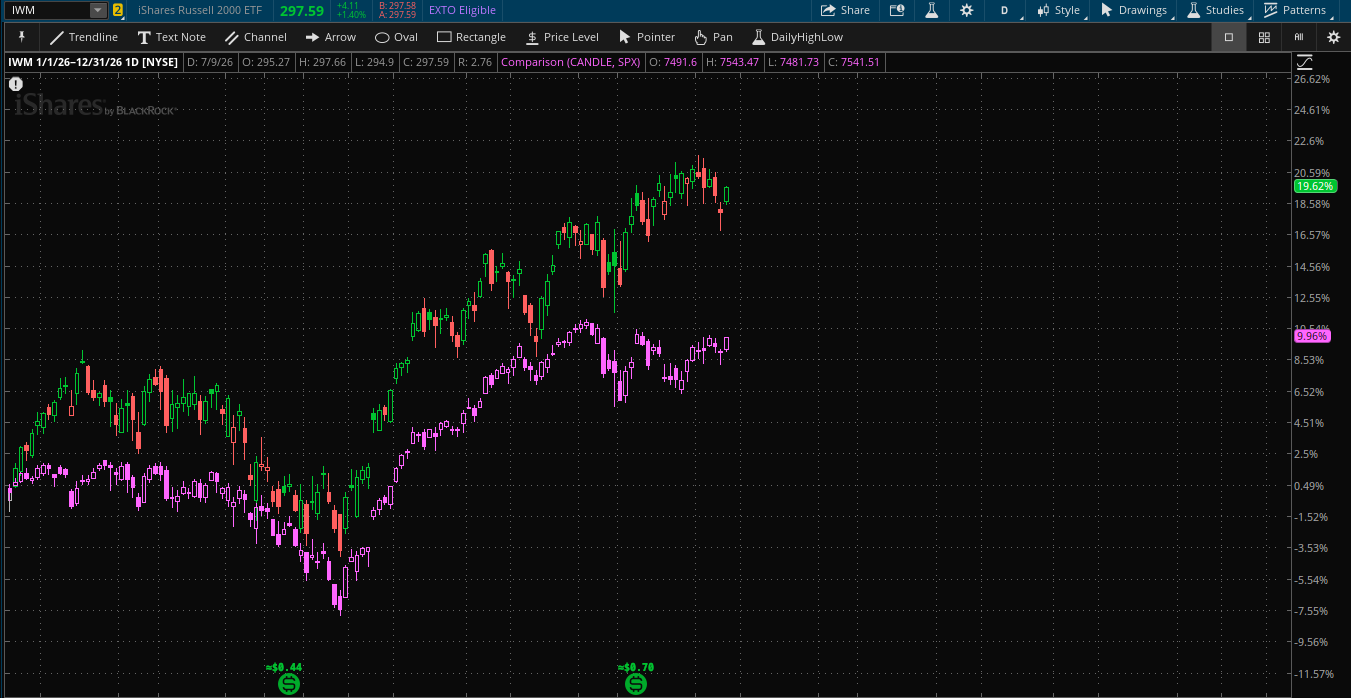Screen dimensions: 1351x698
Task: Click the O: 295.27 open value
Action: click(x=266, y=62)
